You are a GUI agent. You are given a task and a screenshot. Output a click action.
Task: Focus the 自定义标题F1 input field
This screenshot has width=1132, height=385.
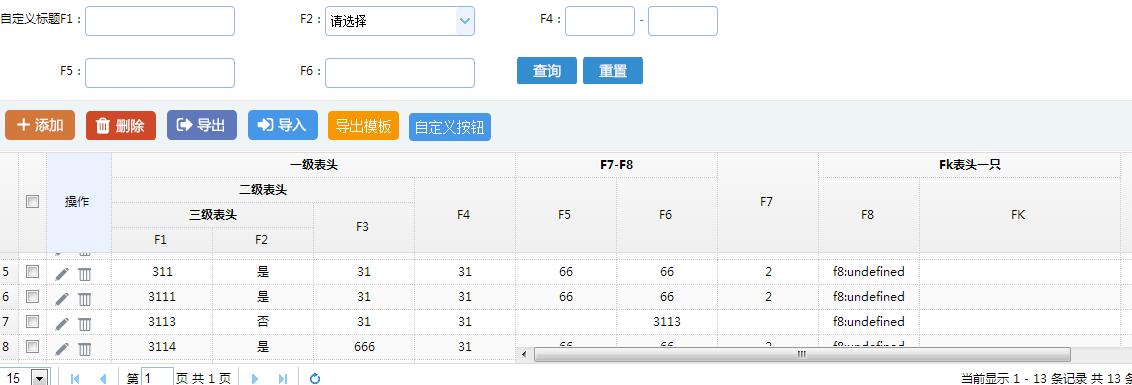(x=160, y=21)
